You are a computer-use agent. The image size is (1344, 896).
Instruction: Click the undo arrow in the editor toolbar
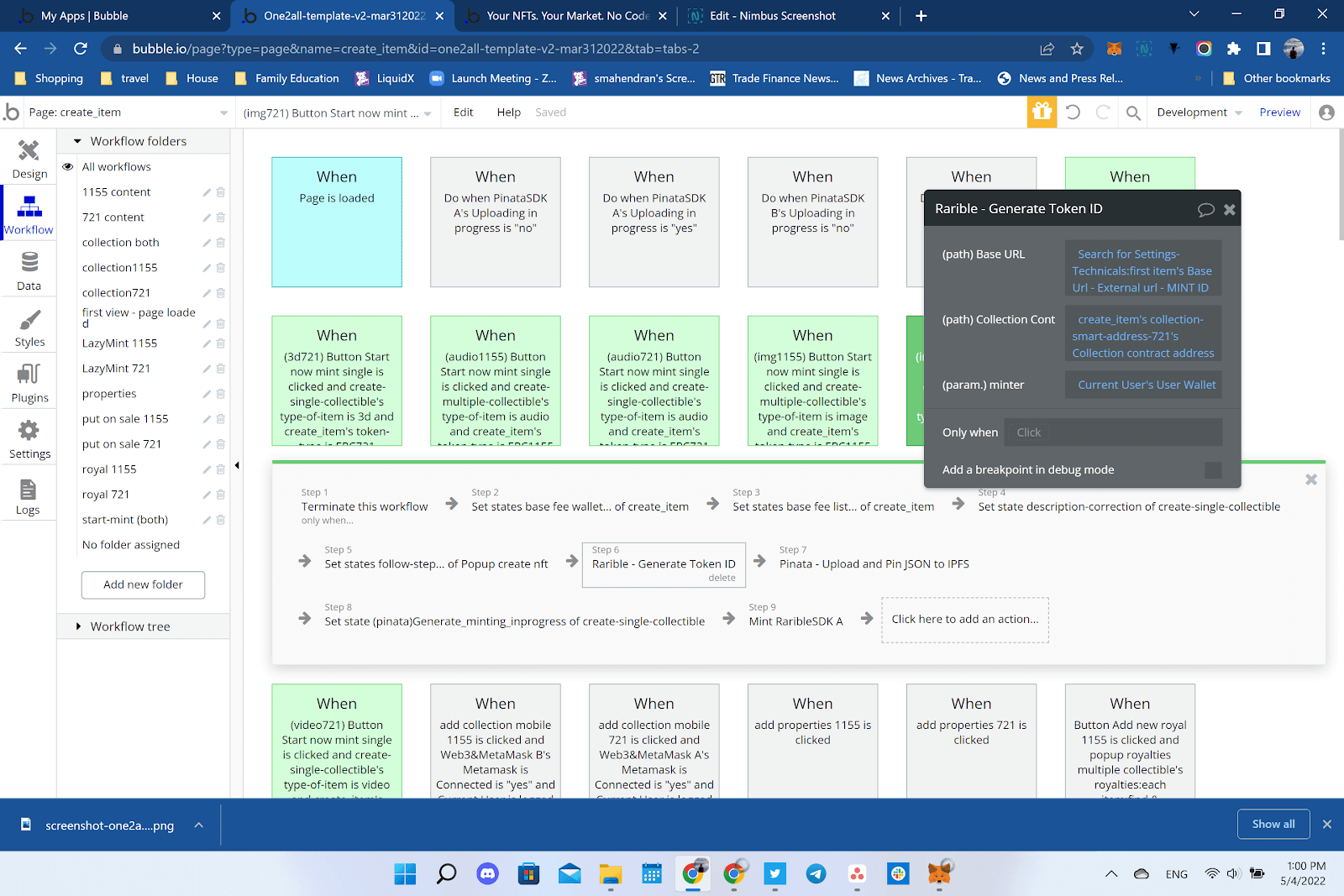click(1073, 112)
